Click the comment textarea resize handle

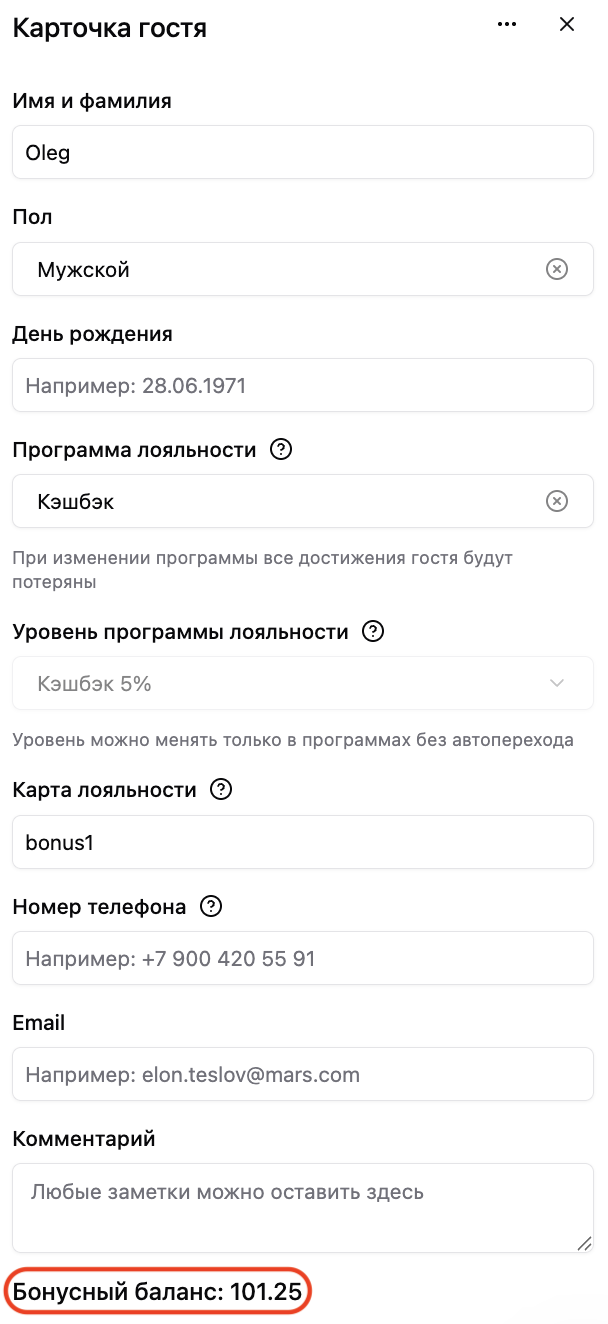point(584,1243)
